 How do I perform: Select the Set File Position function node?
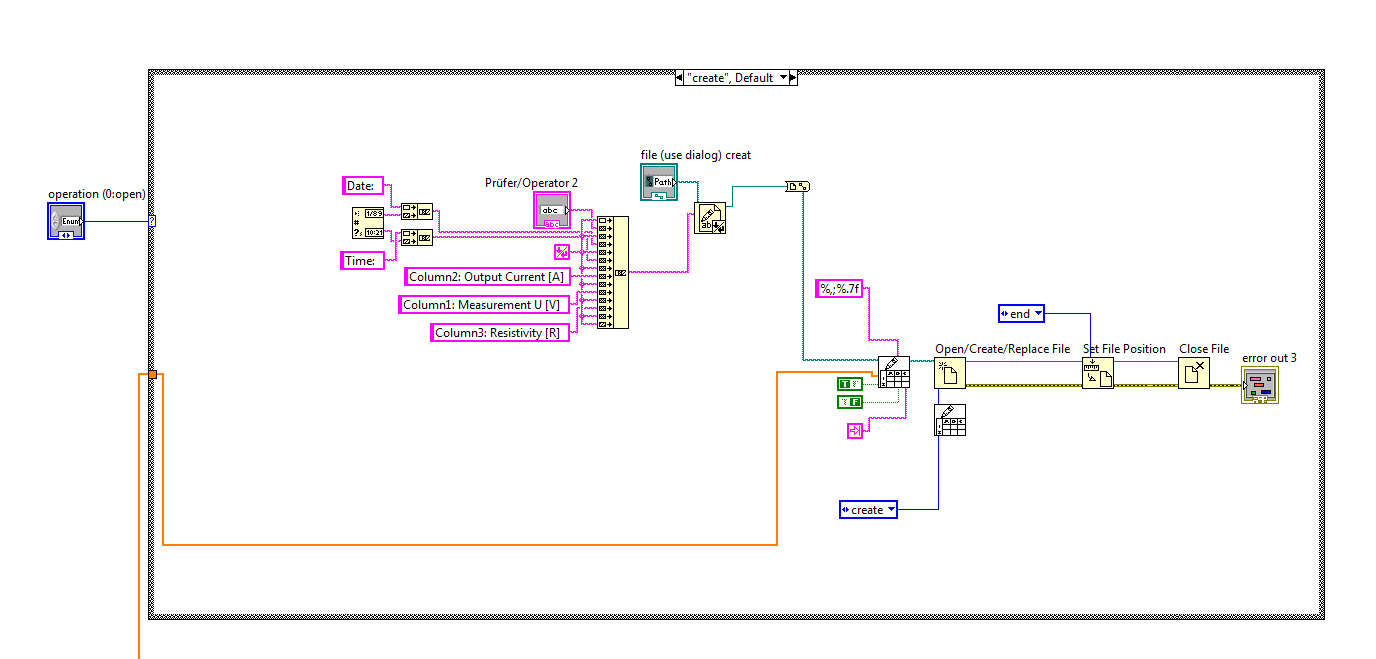pos(1097,374)
